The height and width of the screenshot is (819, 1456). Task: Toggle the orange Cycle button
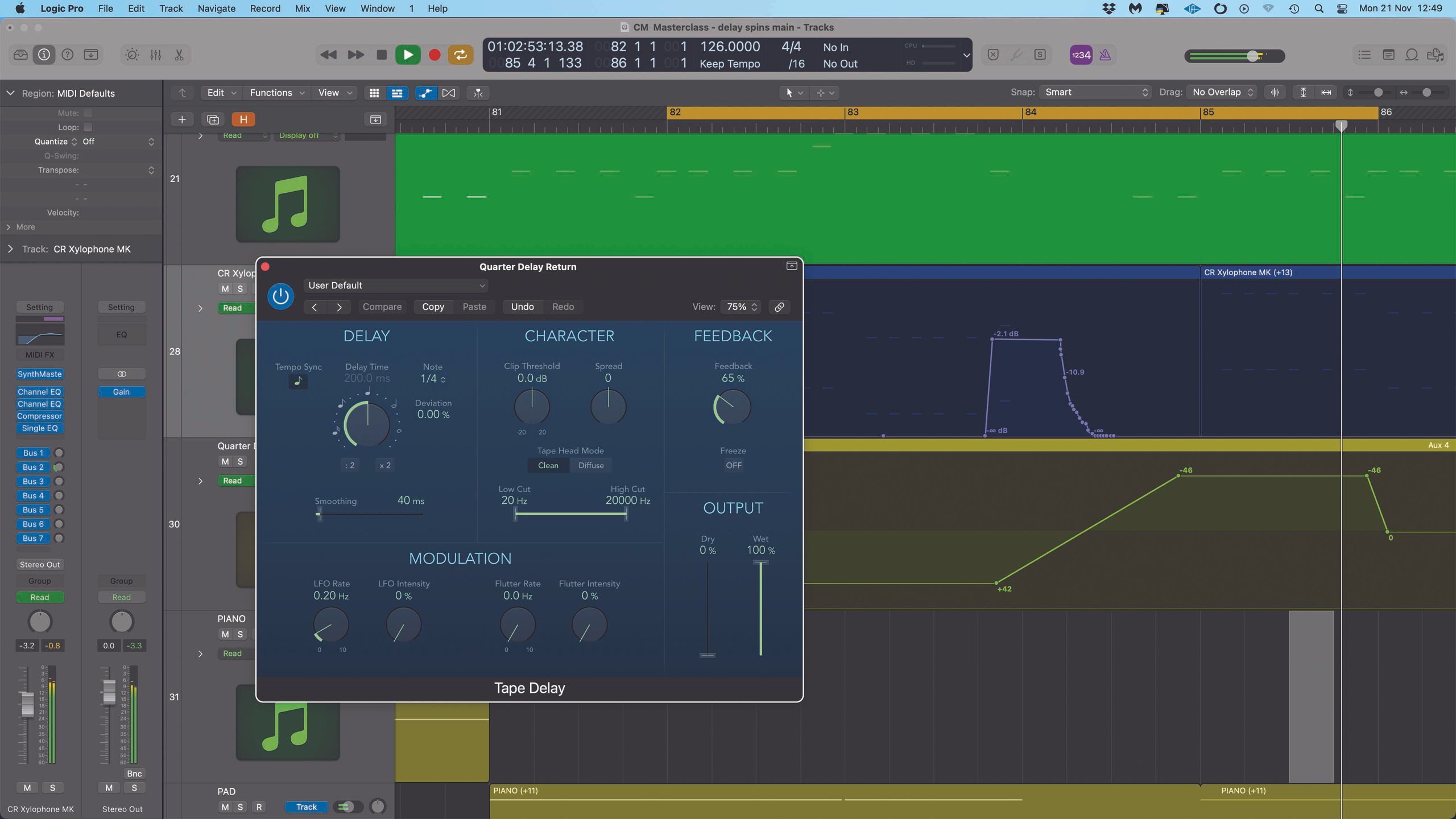460,55
